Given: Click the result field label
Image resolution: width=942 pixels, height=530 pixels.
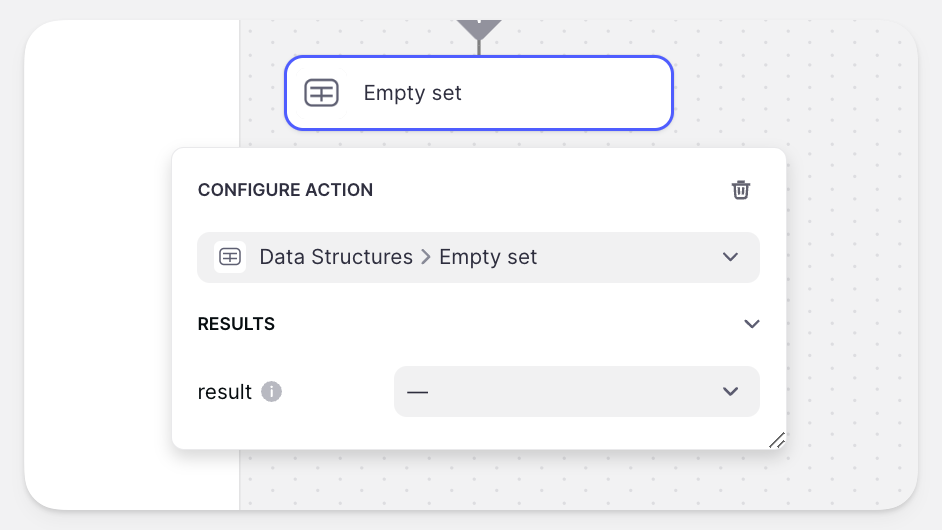Looking at the screenshot, I should [225, 392].
